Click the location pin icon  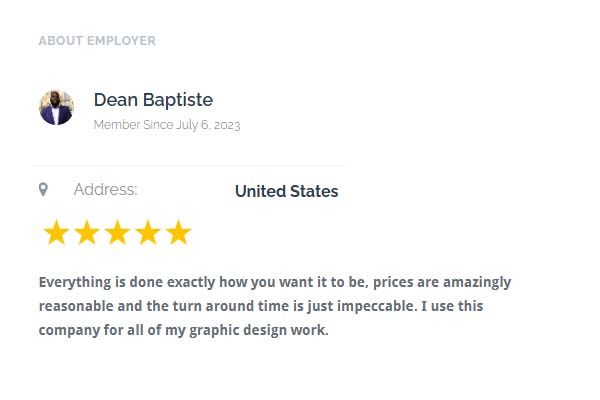pyautogui.click(x=43, y=189)
